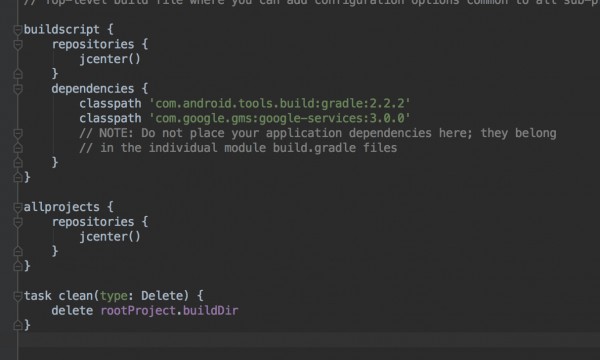Click the '// NOTE: Do not place' comment
The width and height of the screenshot is (600, 360).
point(318,133)
